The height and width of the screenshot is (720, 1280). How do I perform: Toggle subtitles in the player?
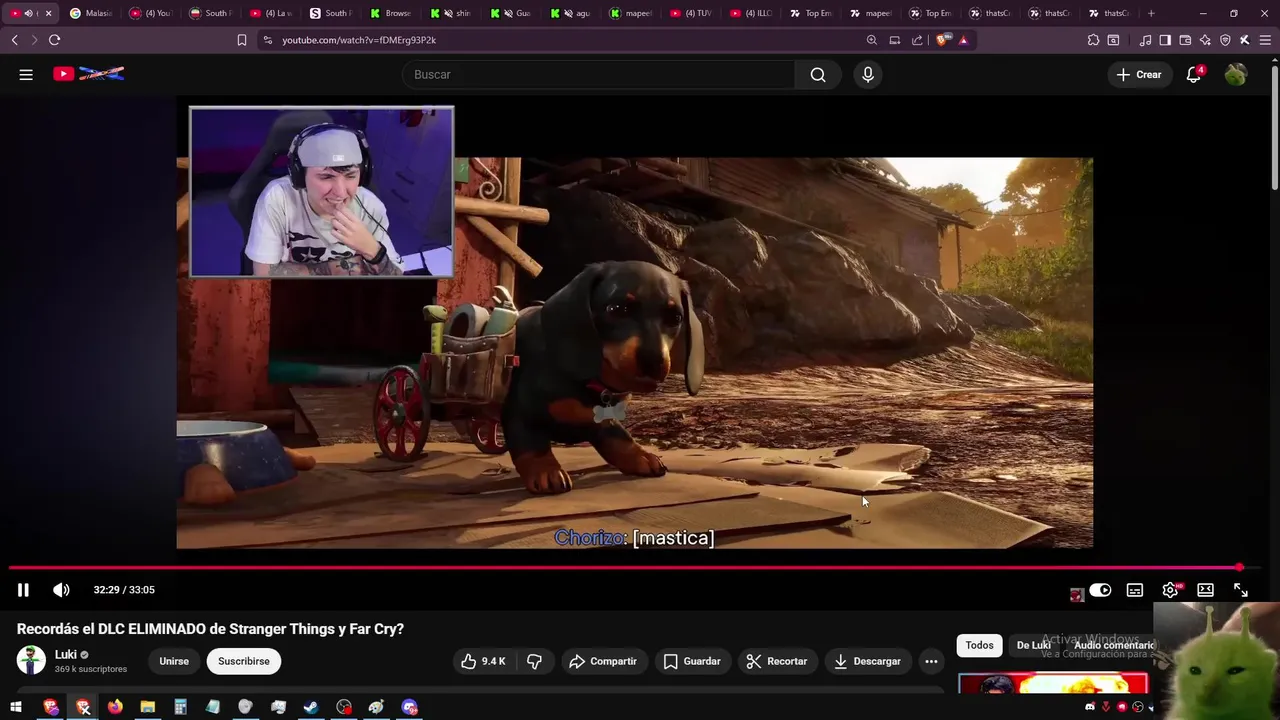point(1135,590)
